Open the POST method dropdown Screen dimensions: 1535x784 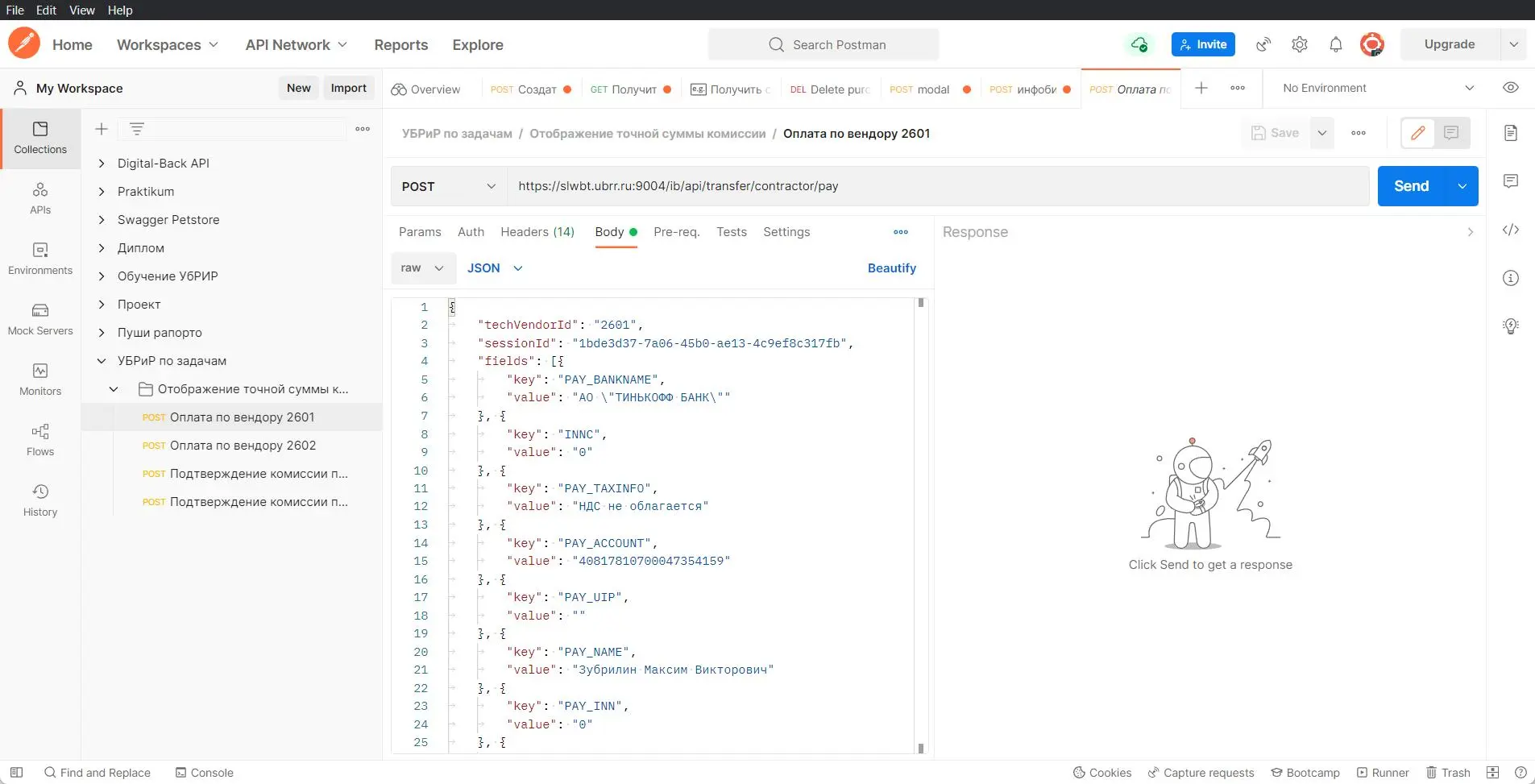(448, 186)
